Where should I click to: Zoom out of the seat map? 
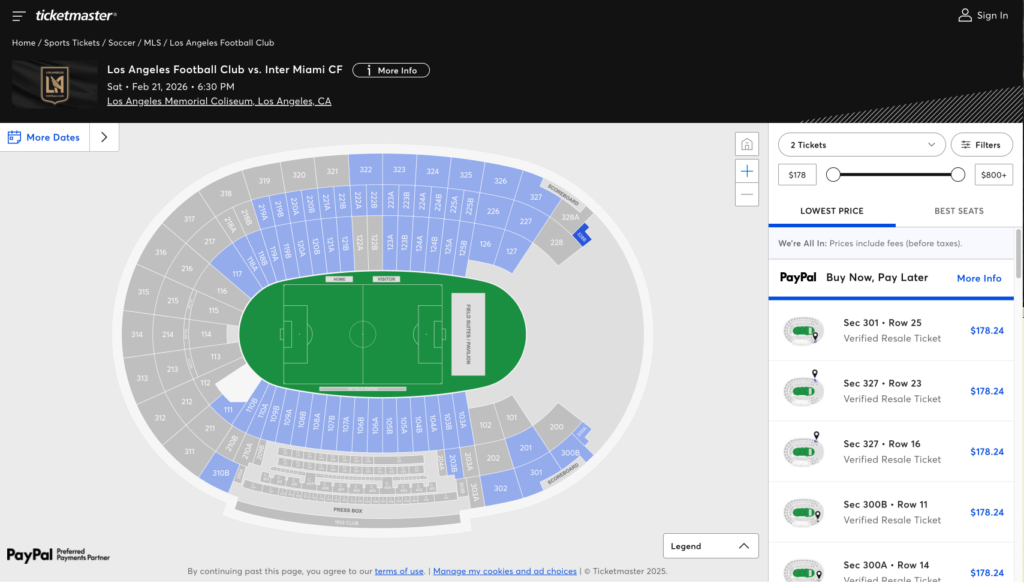(x=747, y=194)
